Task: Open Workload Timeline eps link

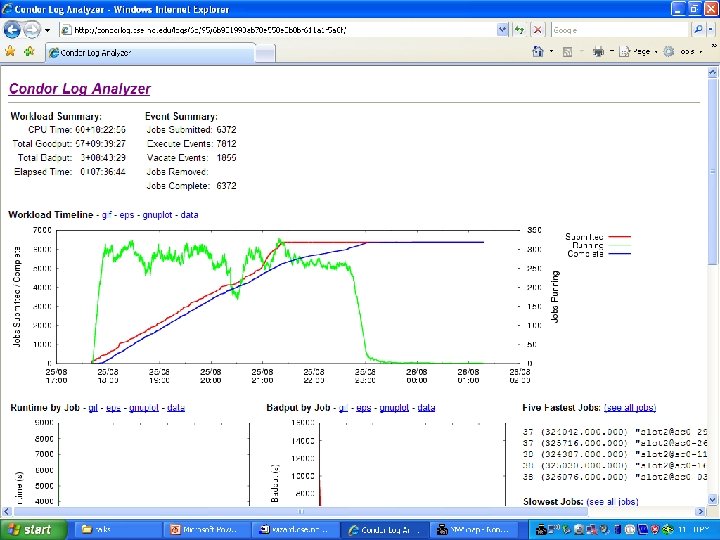Action: pos(127,215)
